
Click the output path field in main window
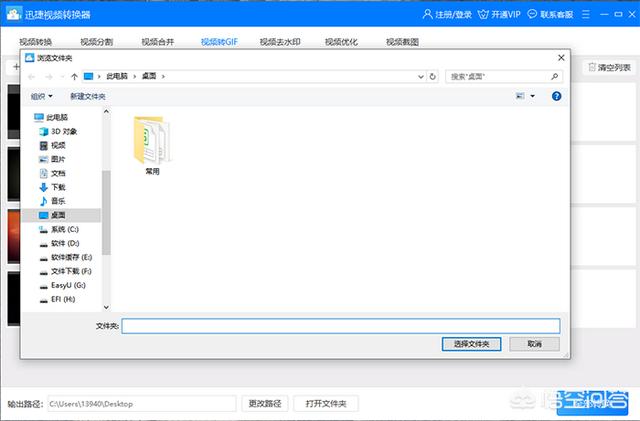tap(142, 404)
